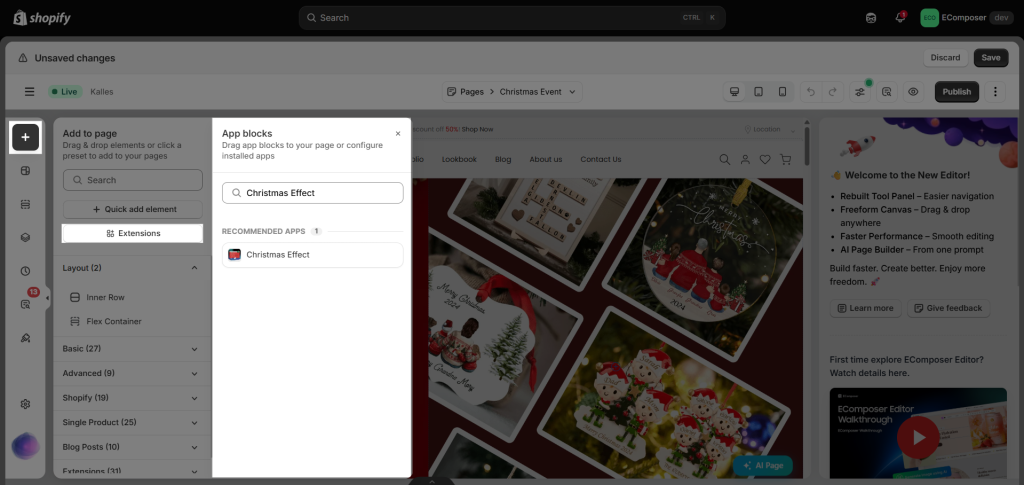Open the Location dropdown in store header
This screenshot has width=1024, height=485.
point(770,129)
